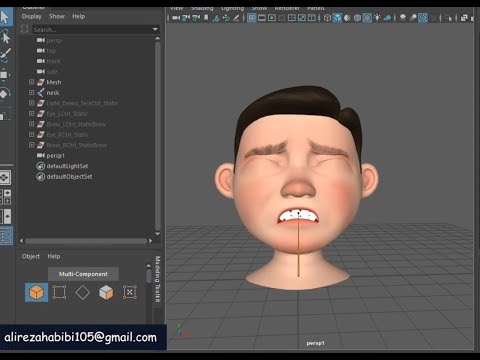Screen dimensions: 480x360
Task: Select Vertex Selection mode icon
Action: tap(59, 292)
